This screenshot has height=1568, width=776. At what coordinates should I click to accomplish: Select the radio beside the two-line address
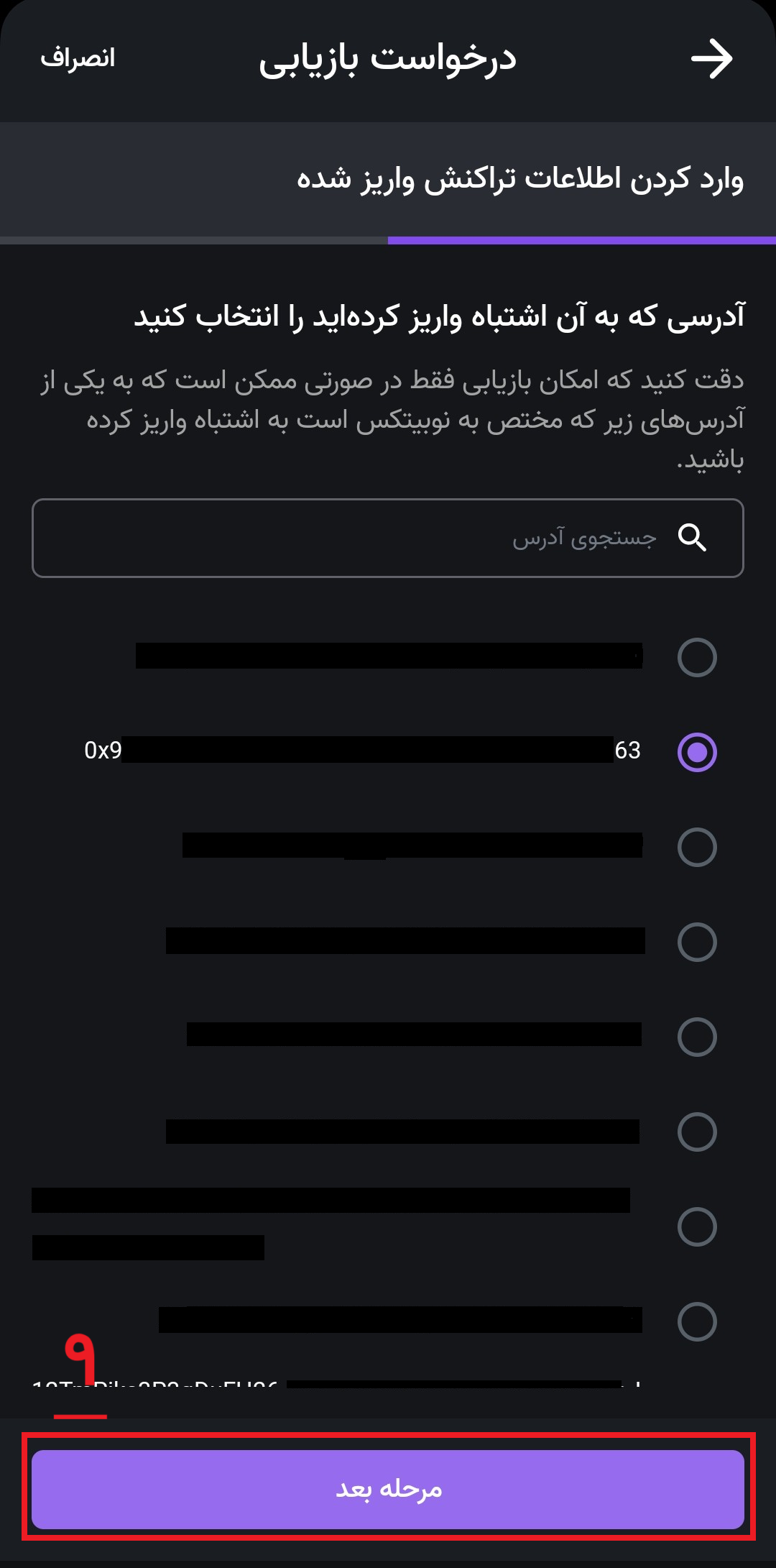click(x=697, y=1227)
